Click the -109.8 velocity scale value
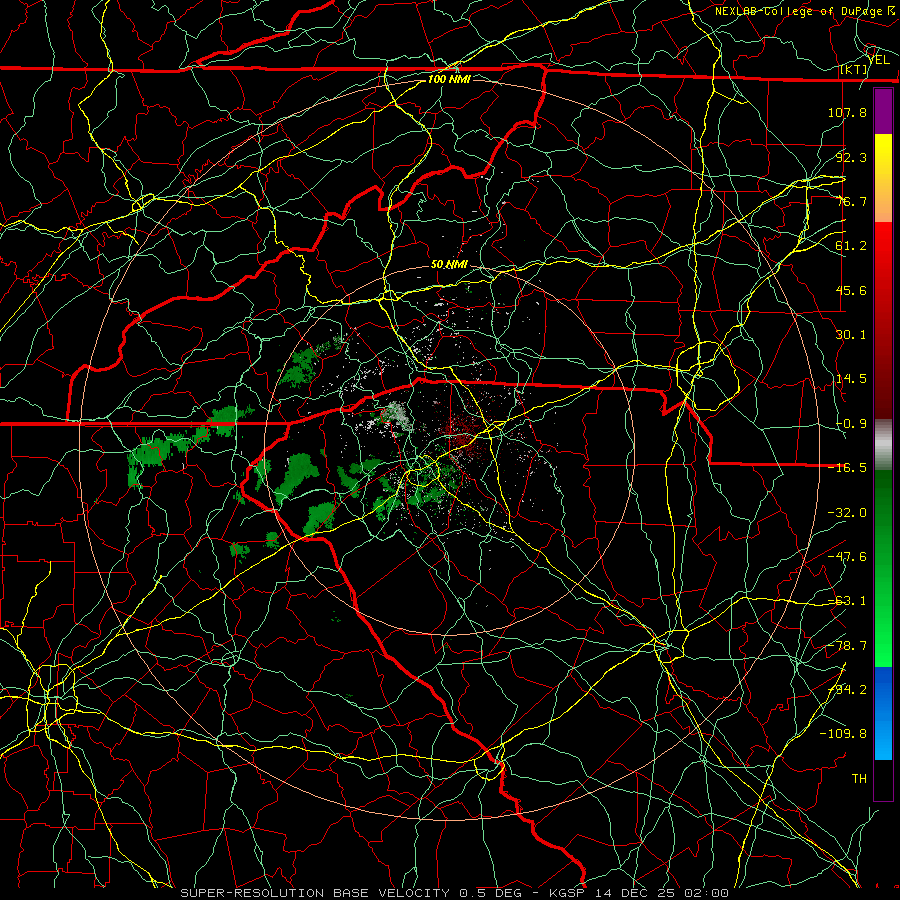The width and height of the screenshot is (900, 900). (843, 734)
